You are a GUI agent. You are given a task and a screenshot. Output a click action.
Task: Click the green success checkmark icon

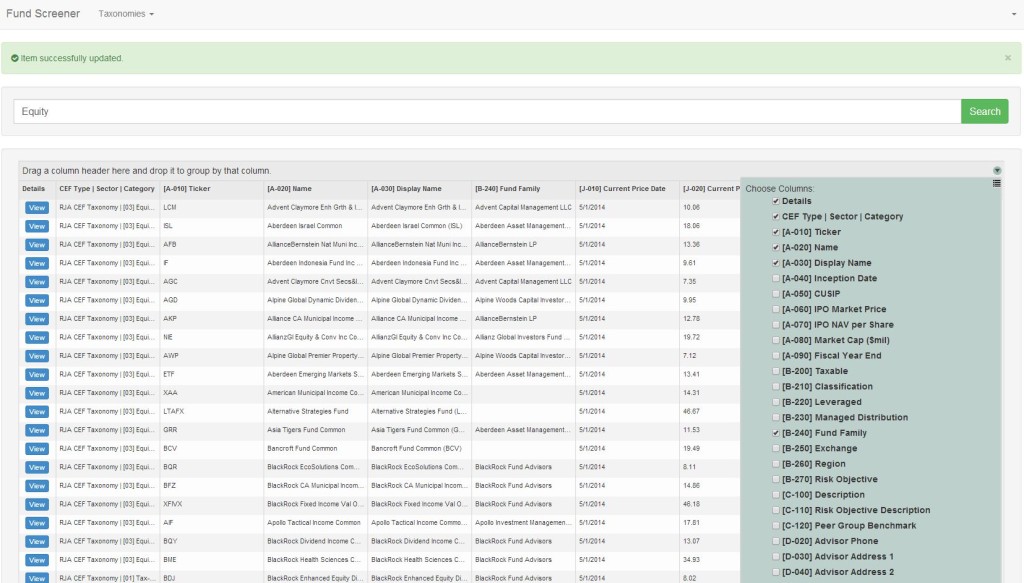tap(14, 58)
